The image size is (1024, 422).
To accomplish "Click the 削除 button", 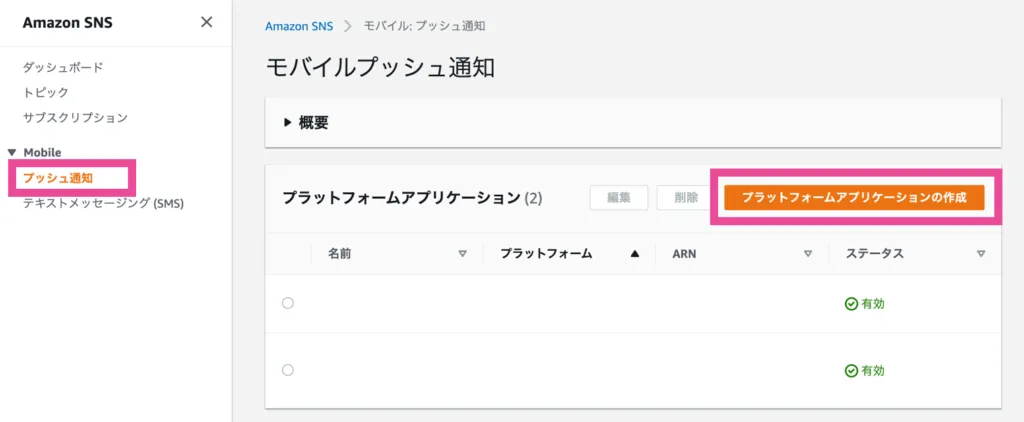I will pyautogui.click(x=685, y=198).
